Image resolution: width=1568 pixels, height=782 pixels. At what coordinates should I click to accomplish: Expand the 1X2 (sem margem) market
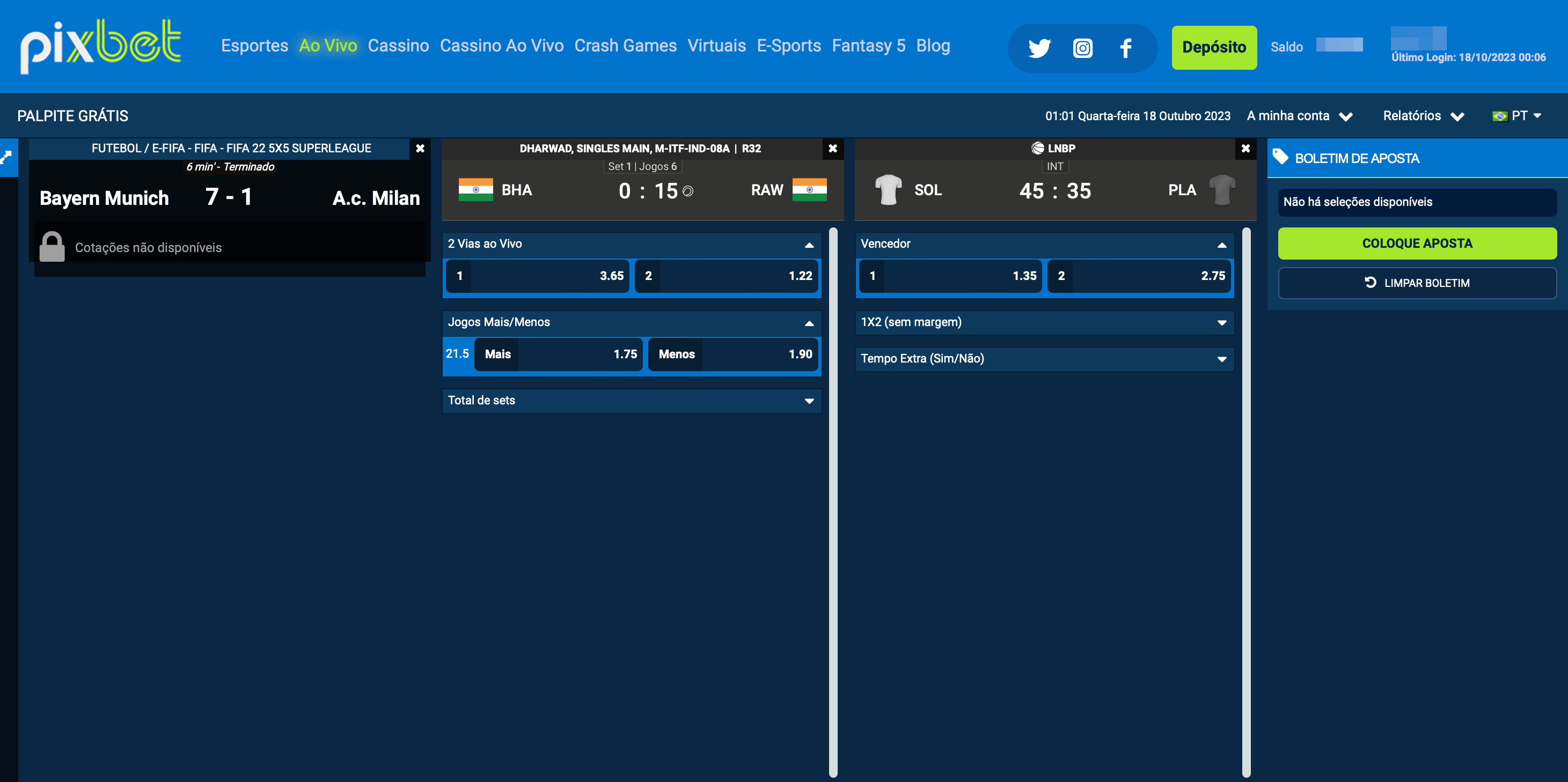[x=1222, y=323]
